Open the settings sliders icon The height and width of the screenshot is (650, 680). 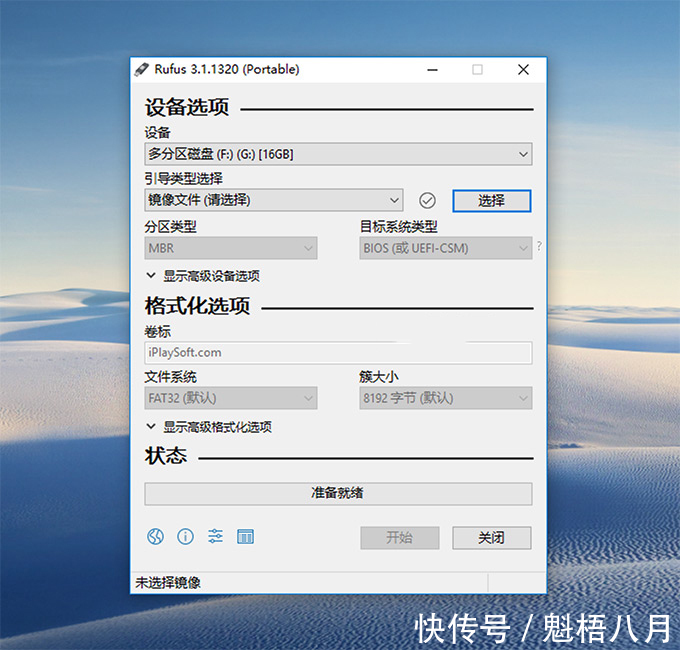tap(215, 537)
